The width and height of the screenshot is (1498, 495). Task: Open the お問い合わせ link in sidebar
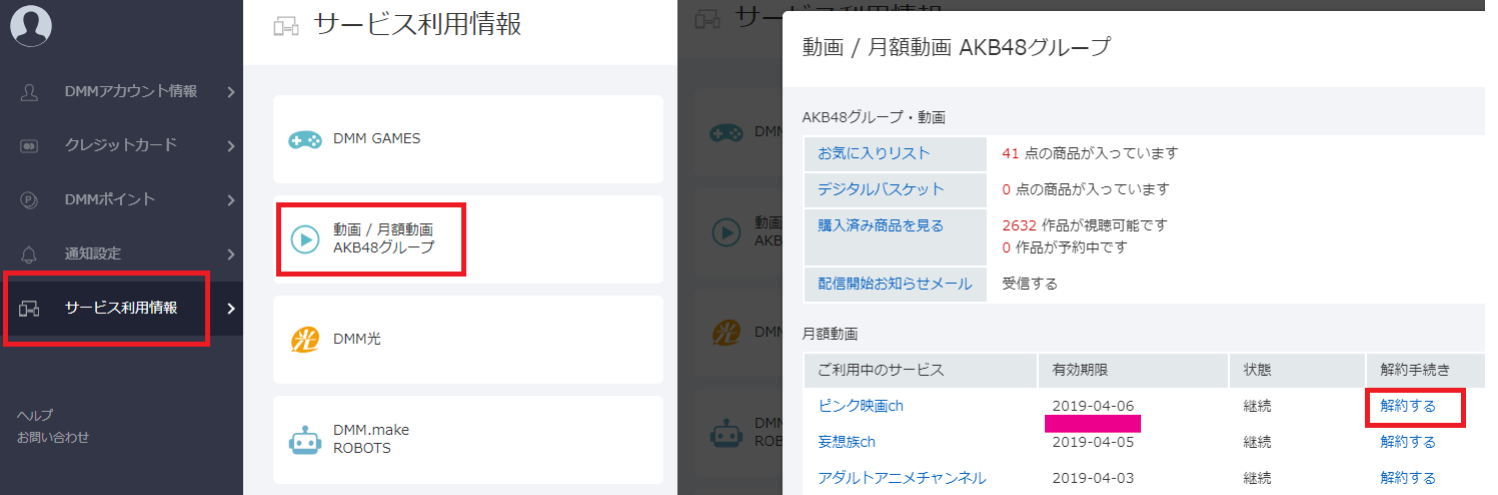pos(53,437)
